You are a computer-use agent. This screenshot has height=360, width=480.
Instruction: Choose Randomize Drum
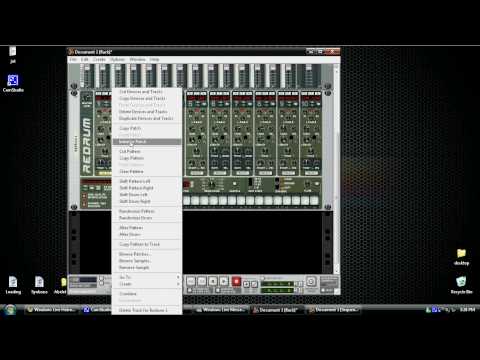(x=147, y=218)
